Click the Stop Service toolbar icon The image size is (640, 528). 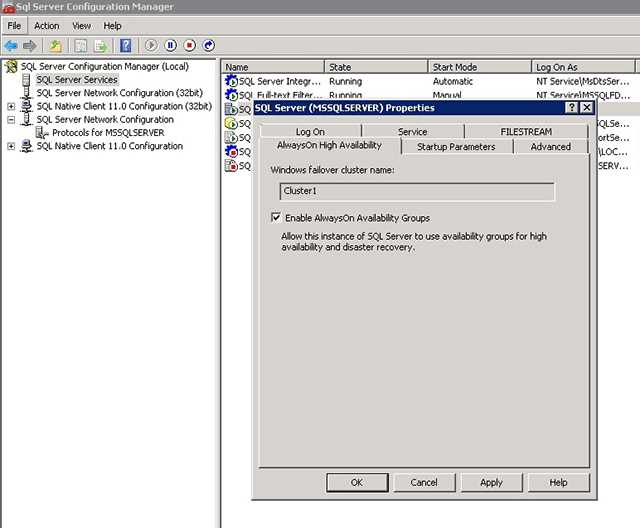[189, 45]
